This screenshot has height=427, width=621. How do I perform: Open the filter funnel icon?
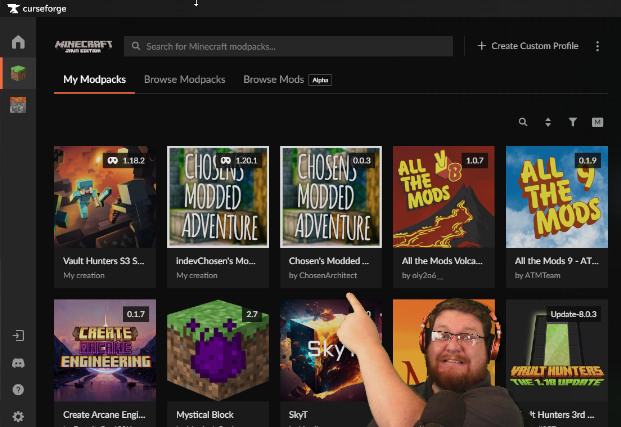[573, 122]
